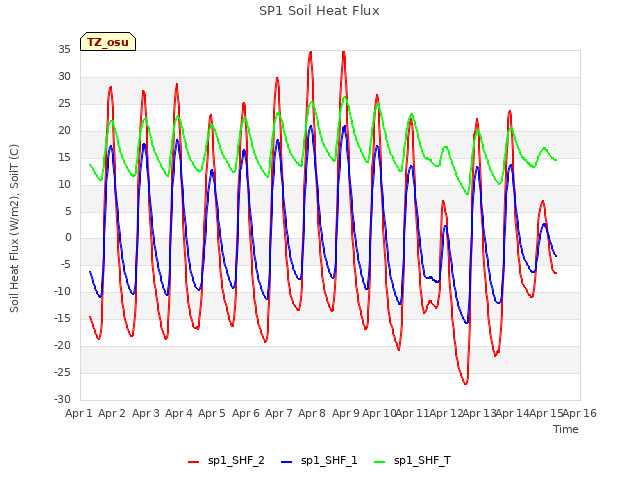This screenshot has width=640, height=480.
Task: Click the 15 y-axis tick label
Action: (x=64, y=157)
